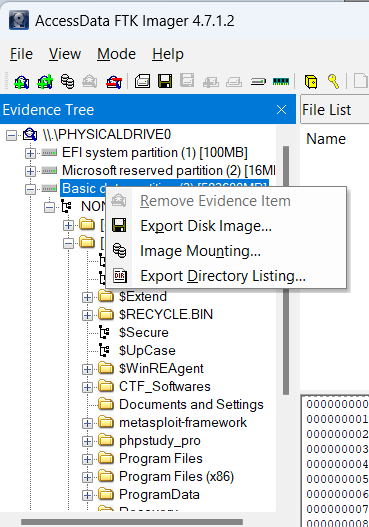Click the grayed Export Logical Image toolbar icon

187,81
